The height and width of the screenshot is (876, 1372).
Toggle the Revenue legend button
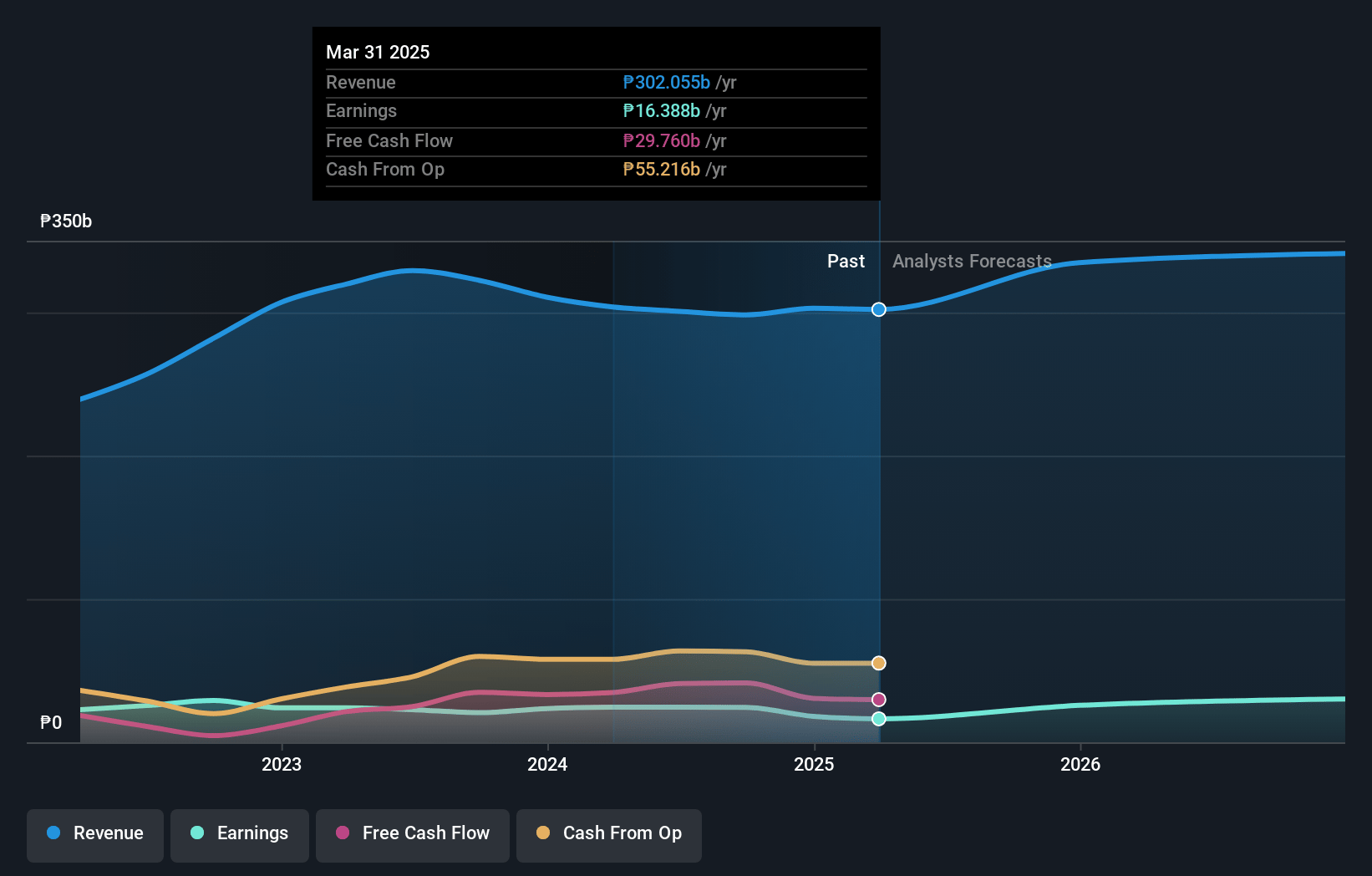(x=95, y=835)
